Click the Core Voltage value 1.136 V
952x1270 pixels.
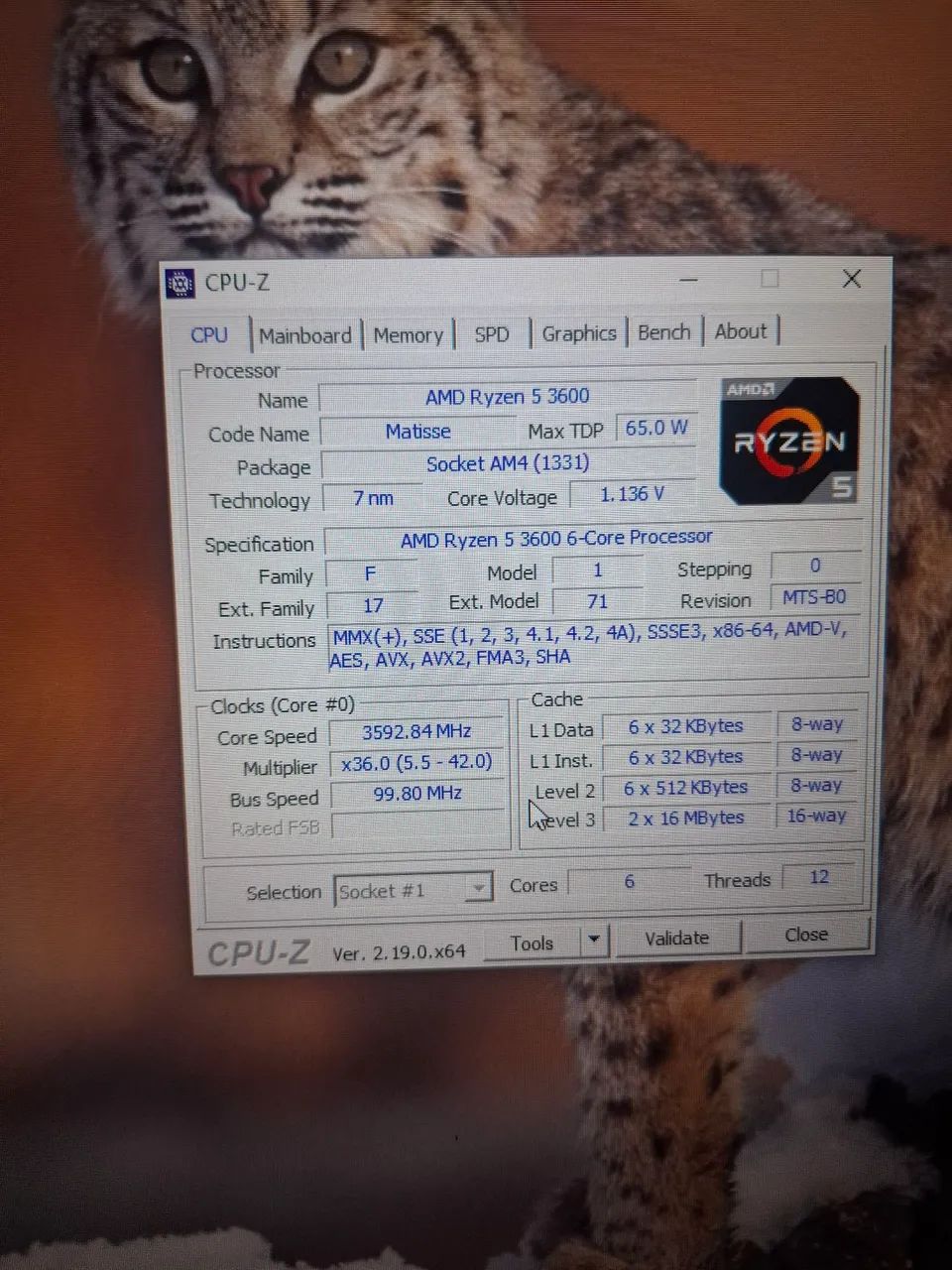click(x=632, y=494)
